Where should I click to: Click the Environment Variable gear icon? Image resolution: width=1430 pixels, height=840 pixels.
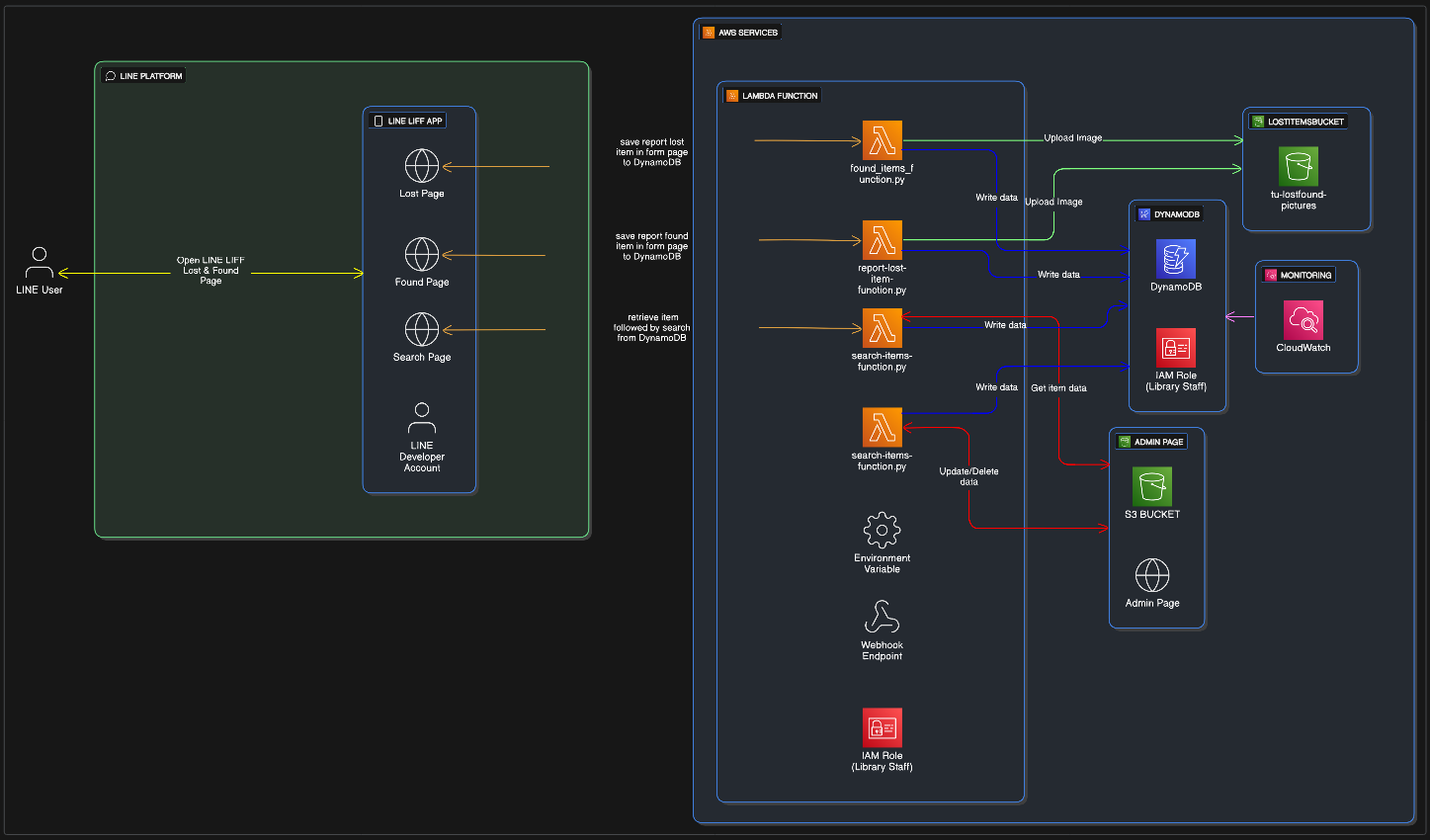tap(882, 530)
